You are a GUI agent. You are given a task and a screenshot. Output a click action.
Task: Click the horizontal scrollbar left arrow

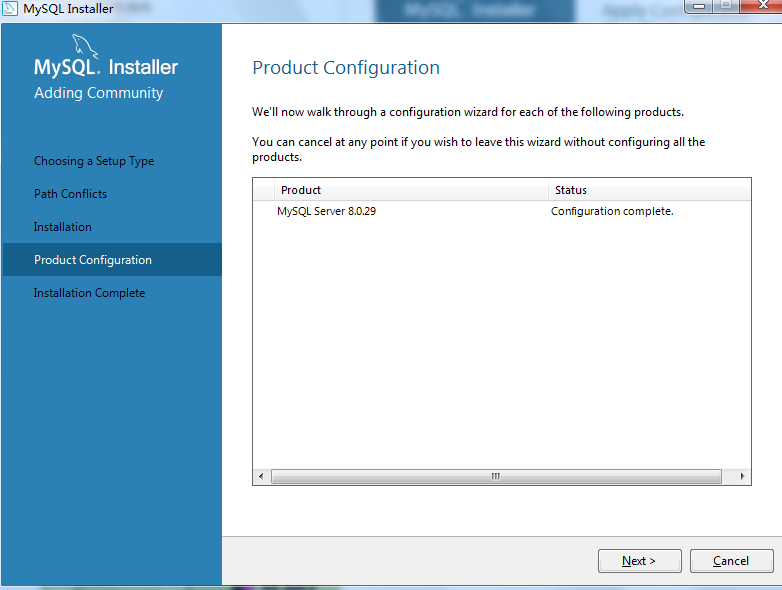[x=261, y=476]
